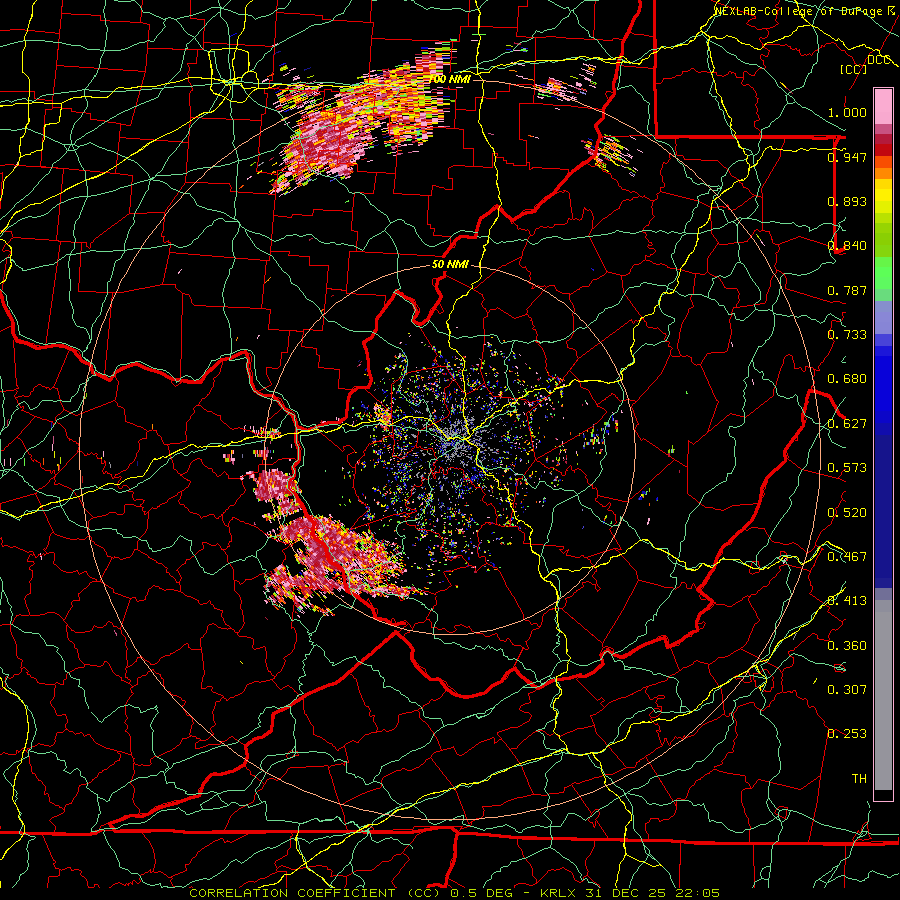Viewport: 900px width, 900px height.
Task: Click the [CC] legend header label
Action: 853,69
